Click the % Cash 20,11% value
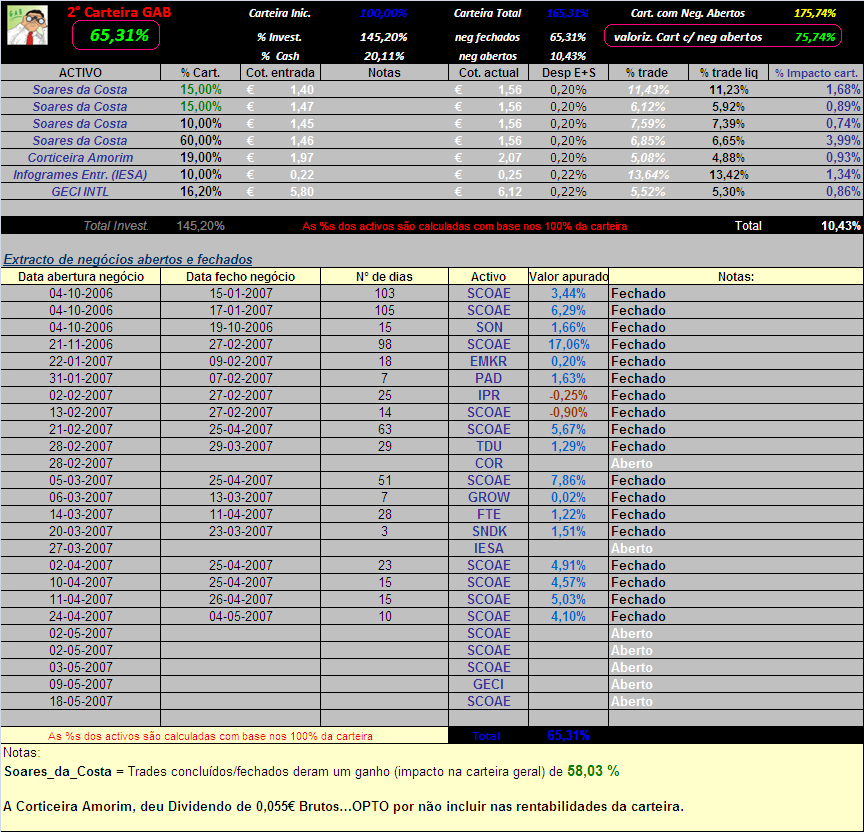Image resolution: width=864 pixels, height=832 pixels. [x=384, y=56]
